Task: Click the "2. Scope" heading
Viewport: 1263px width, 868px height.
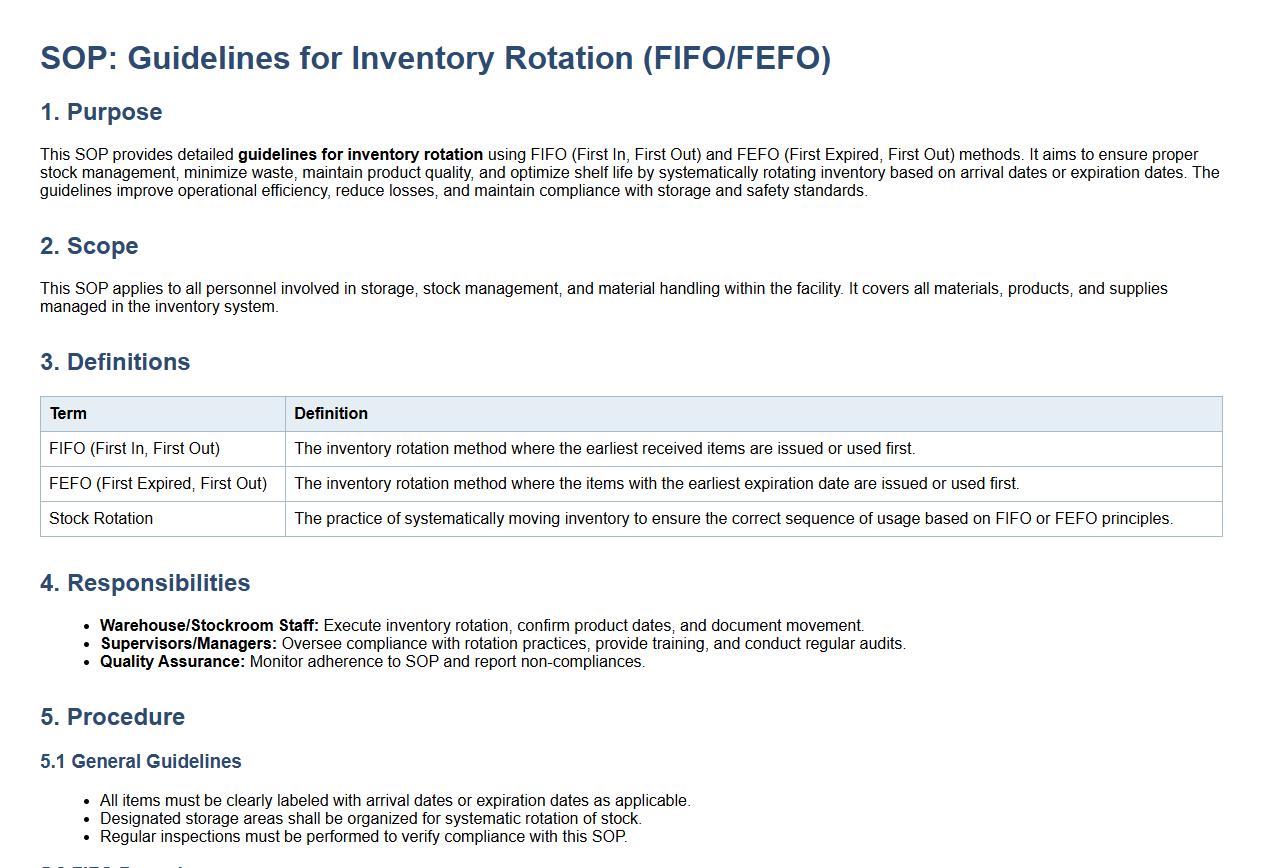Action: click(89, 246)
